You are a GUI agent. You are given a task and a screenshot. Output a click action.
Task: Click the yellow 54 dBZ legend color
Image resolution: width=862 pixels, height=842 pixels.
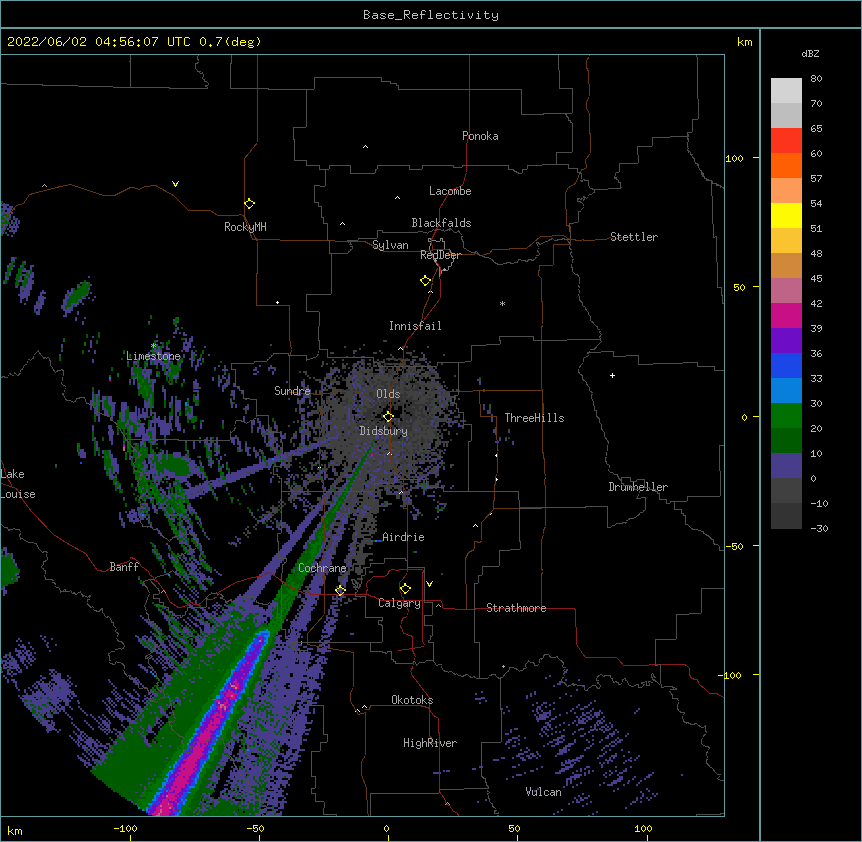[786, 215]
